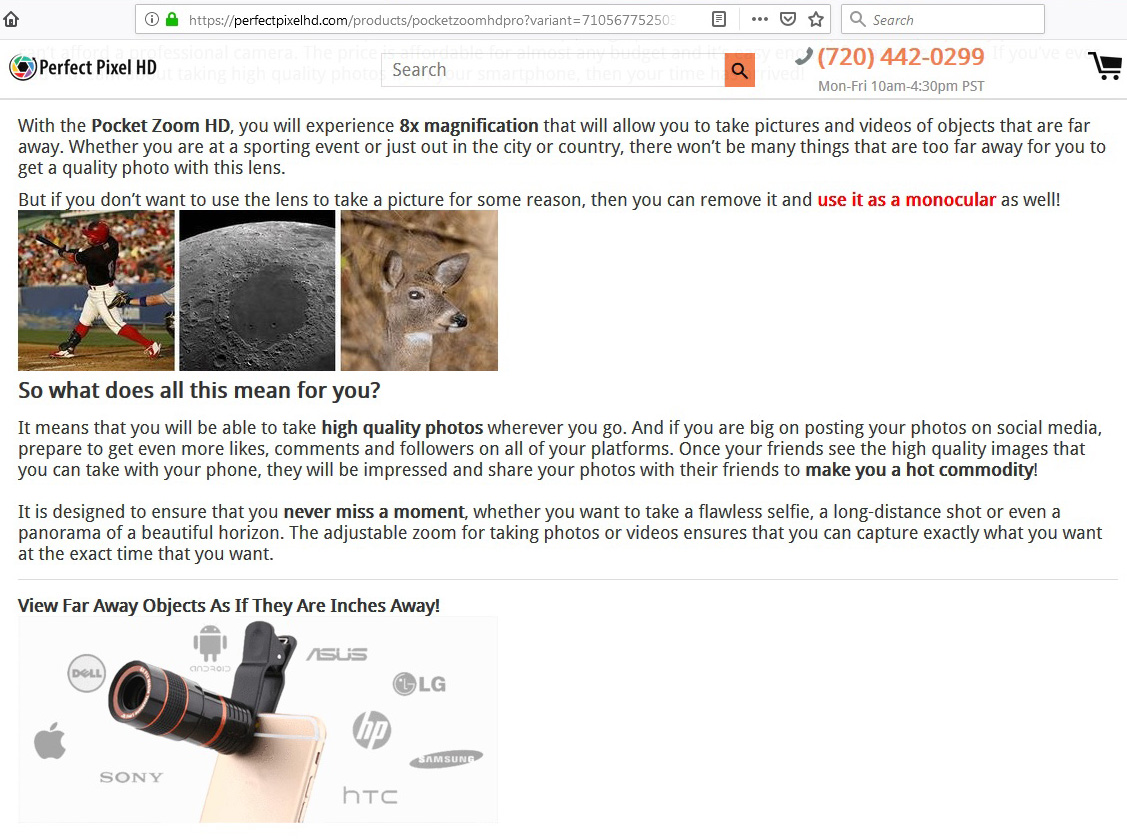This screenshot has width=1127, height=839.
Task: Click the browser home icon
Action: coord(11,19)
